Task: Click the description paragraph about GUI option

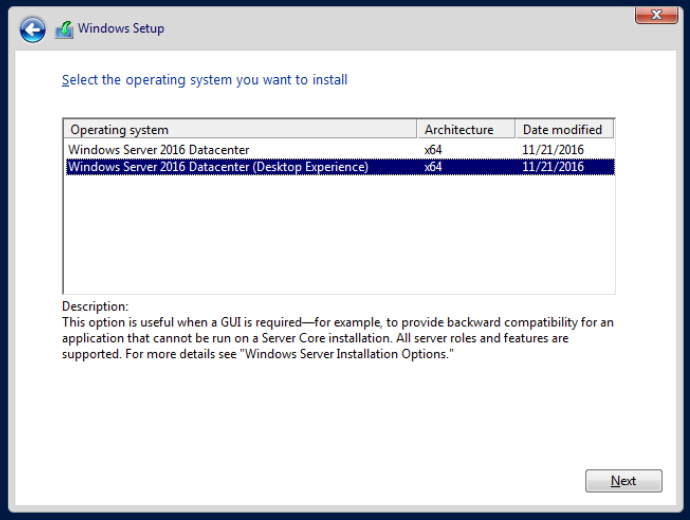Action: (x=338, y=339)
